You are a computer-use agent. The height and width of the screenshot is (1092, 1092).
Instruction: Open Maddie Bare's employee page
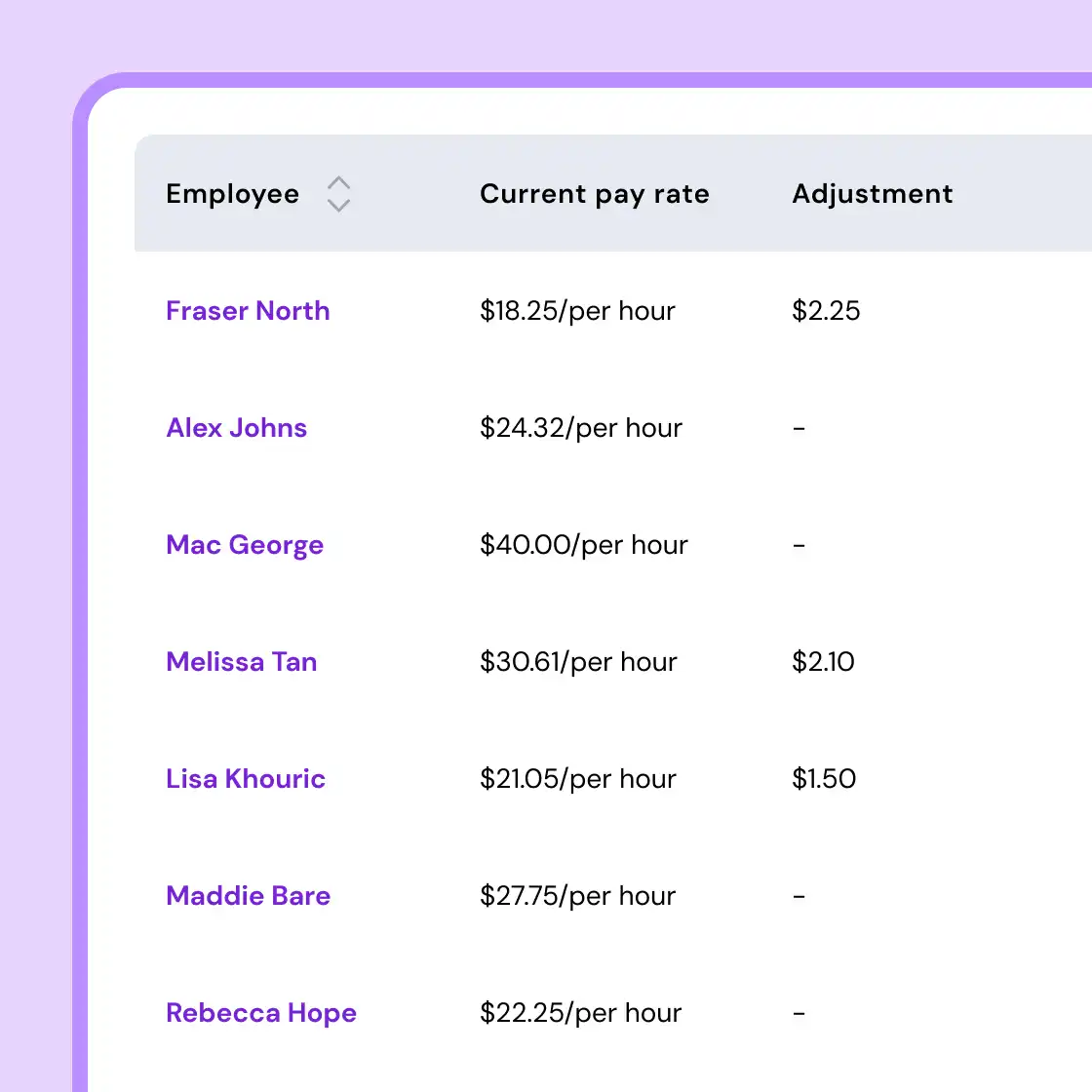248,896
